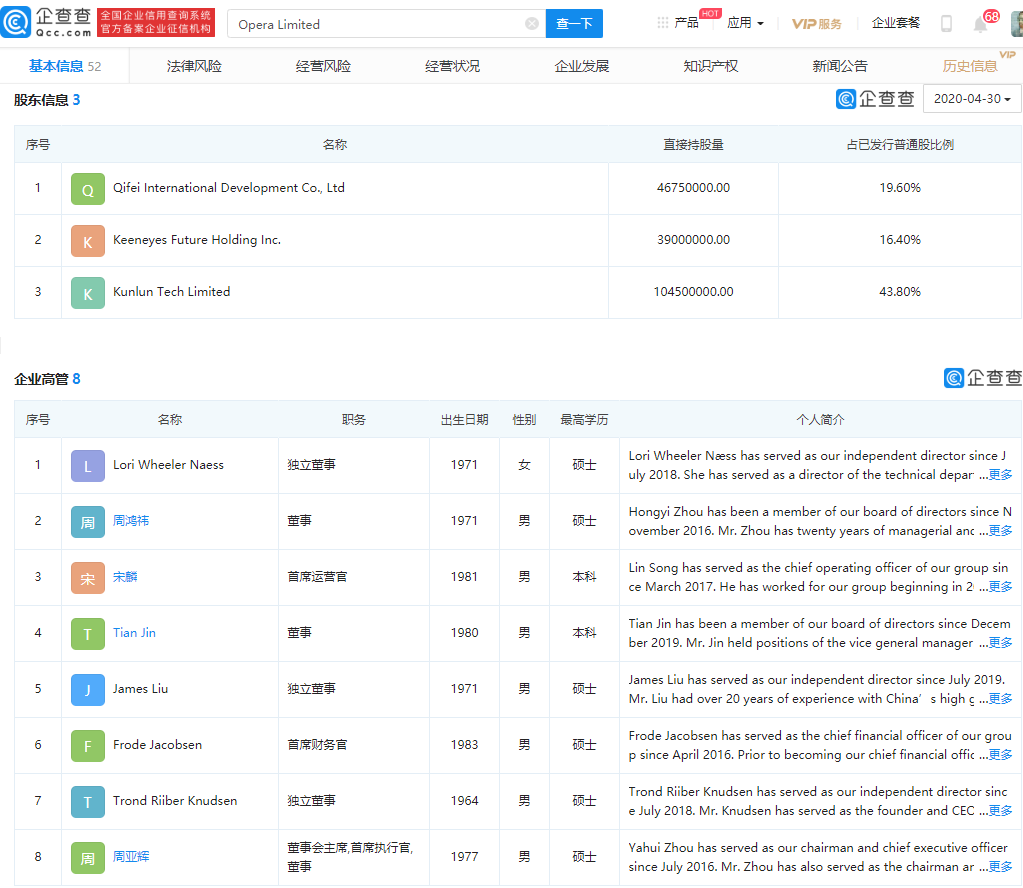Click Frode Jacobsen green F avatar
The image size is (1023, 888).
[x=88, y=746]
